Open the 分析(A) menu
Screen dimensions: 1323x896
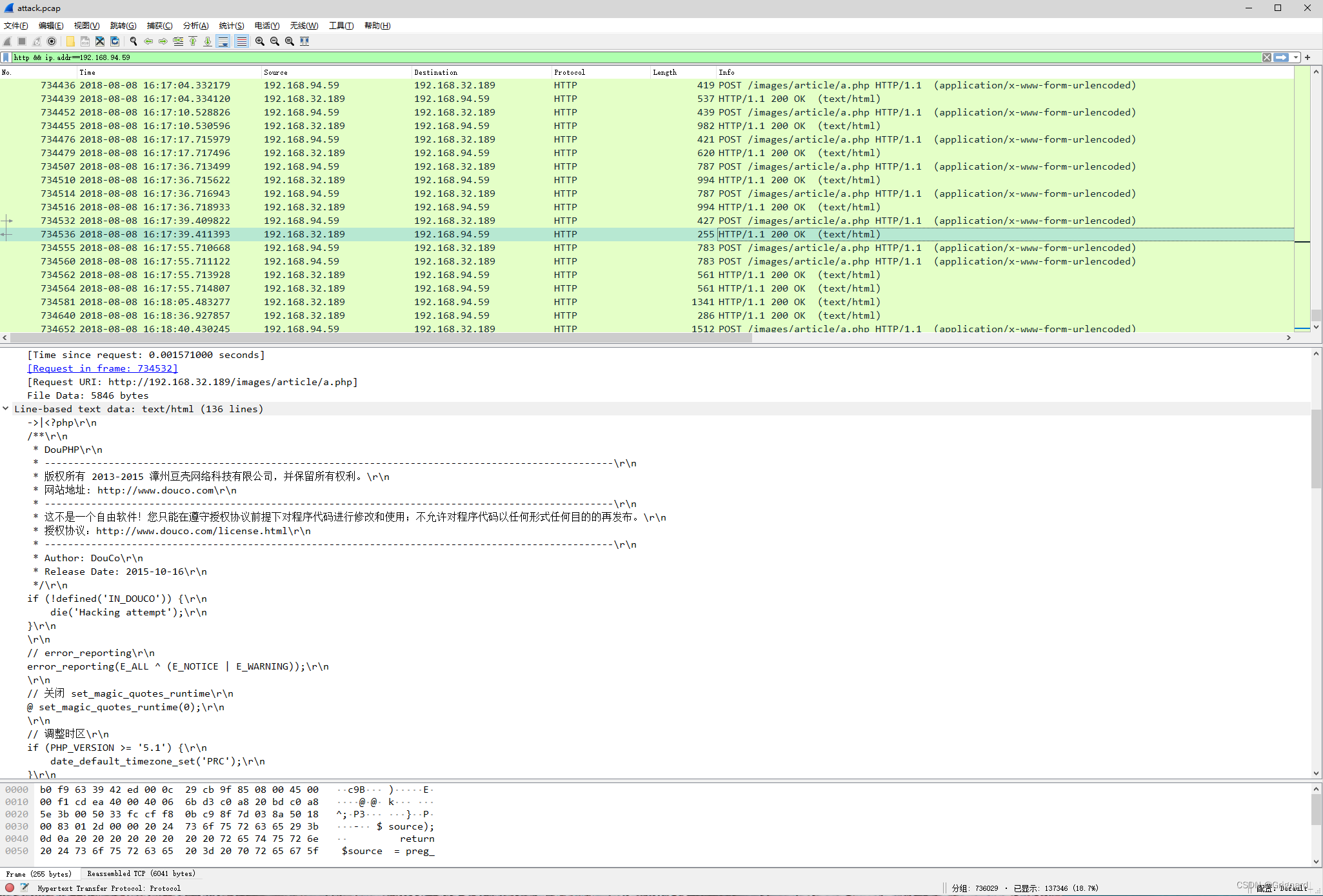coord(195,26)
